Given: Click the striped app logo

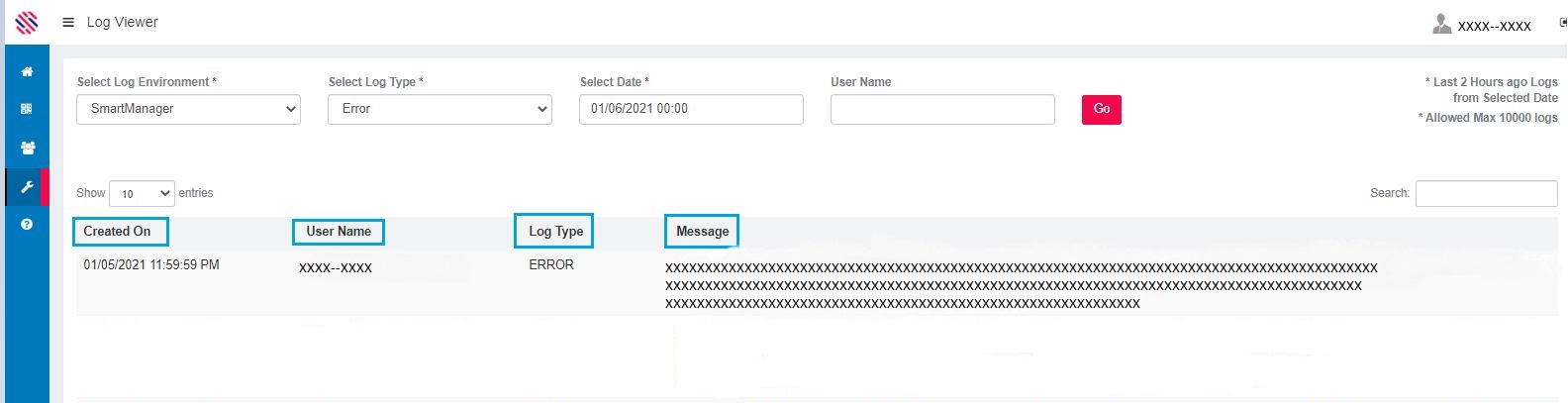Looking at the screenshot, I should click(27, 22).
